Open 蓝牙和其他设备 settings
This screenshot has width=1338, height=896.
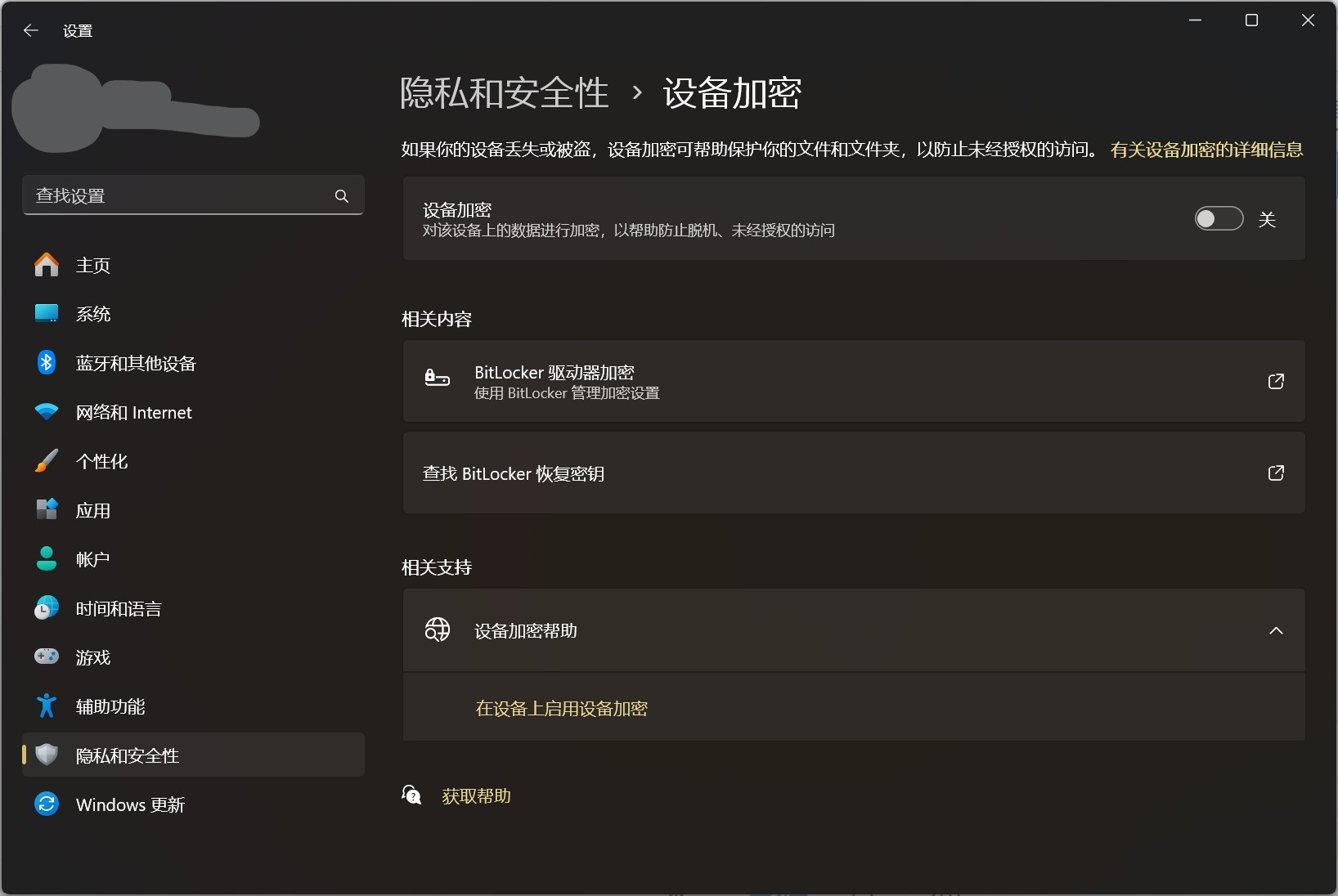point(135,363)
